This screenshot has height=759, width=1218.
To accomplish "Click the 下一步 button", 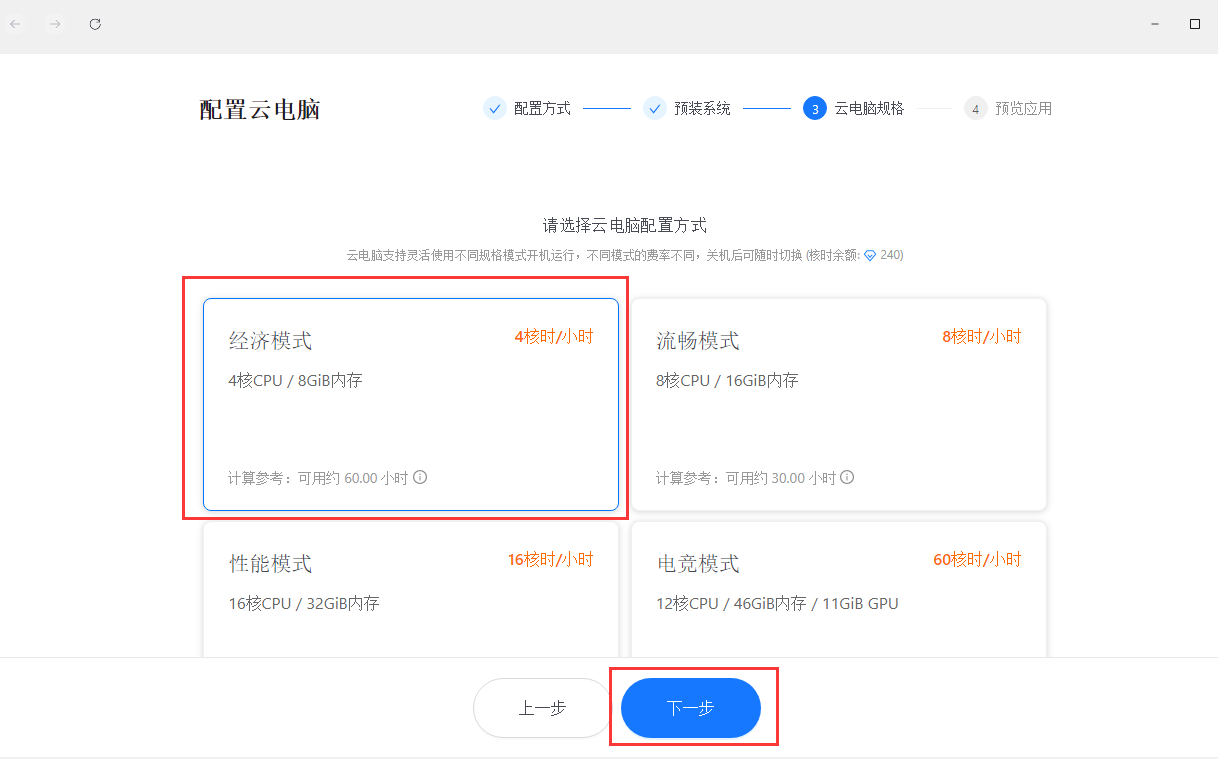I will click(x=691, y=708).
